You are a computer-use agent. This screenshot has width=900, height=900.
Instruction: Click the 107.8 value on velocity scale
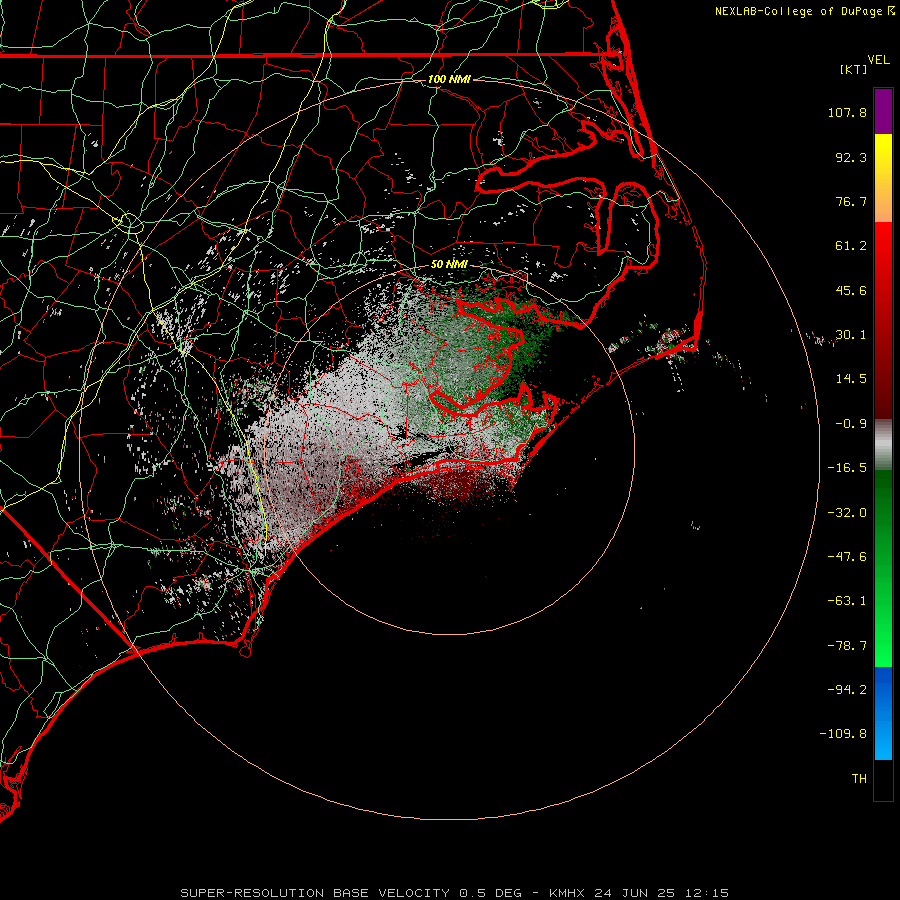[x=847, y=112]
